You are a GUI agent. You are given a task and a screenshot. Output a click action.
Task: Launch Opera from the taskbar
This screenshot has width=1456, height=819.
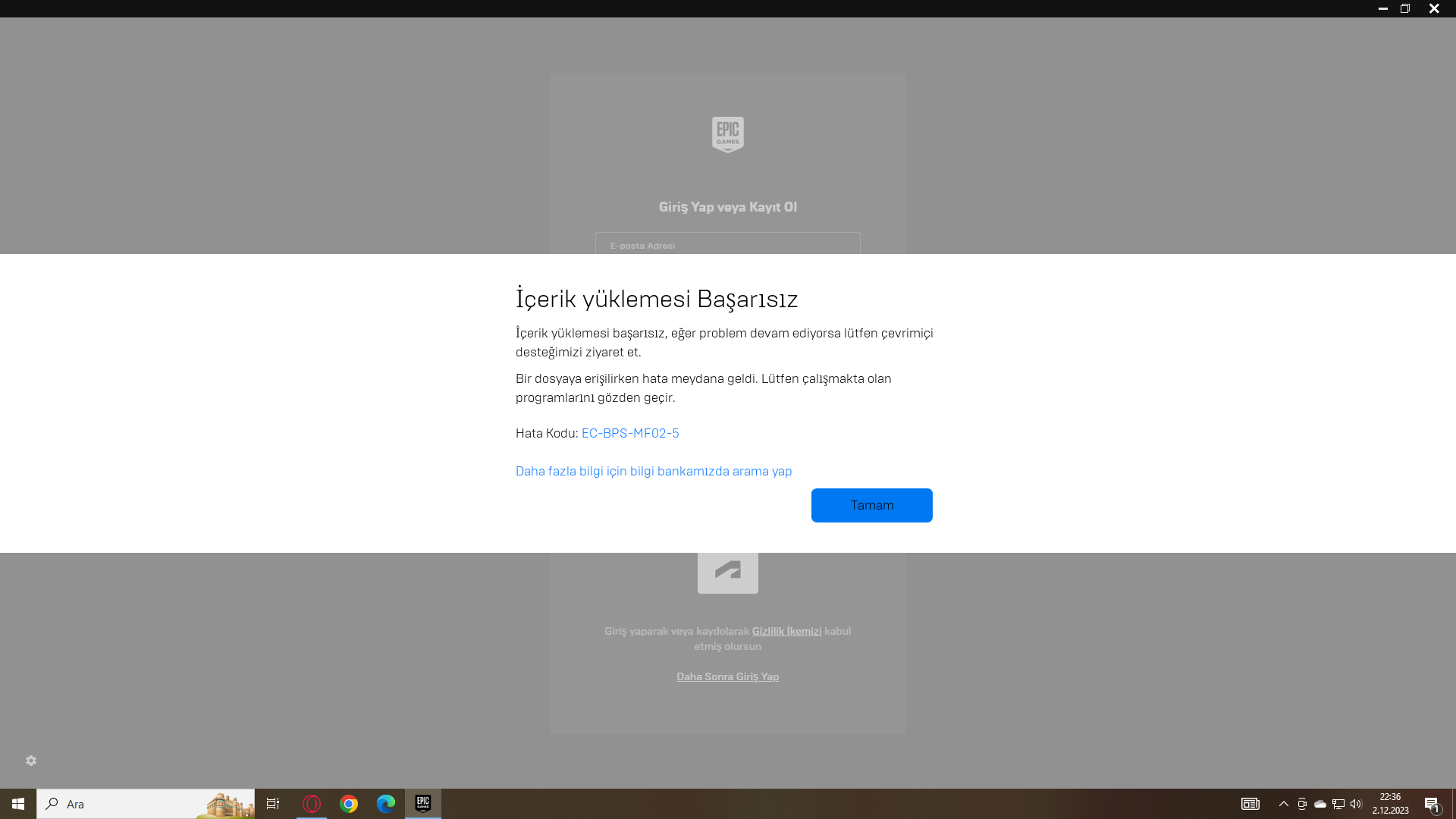311,804
